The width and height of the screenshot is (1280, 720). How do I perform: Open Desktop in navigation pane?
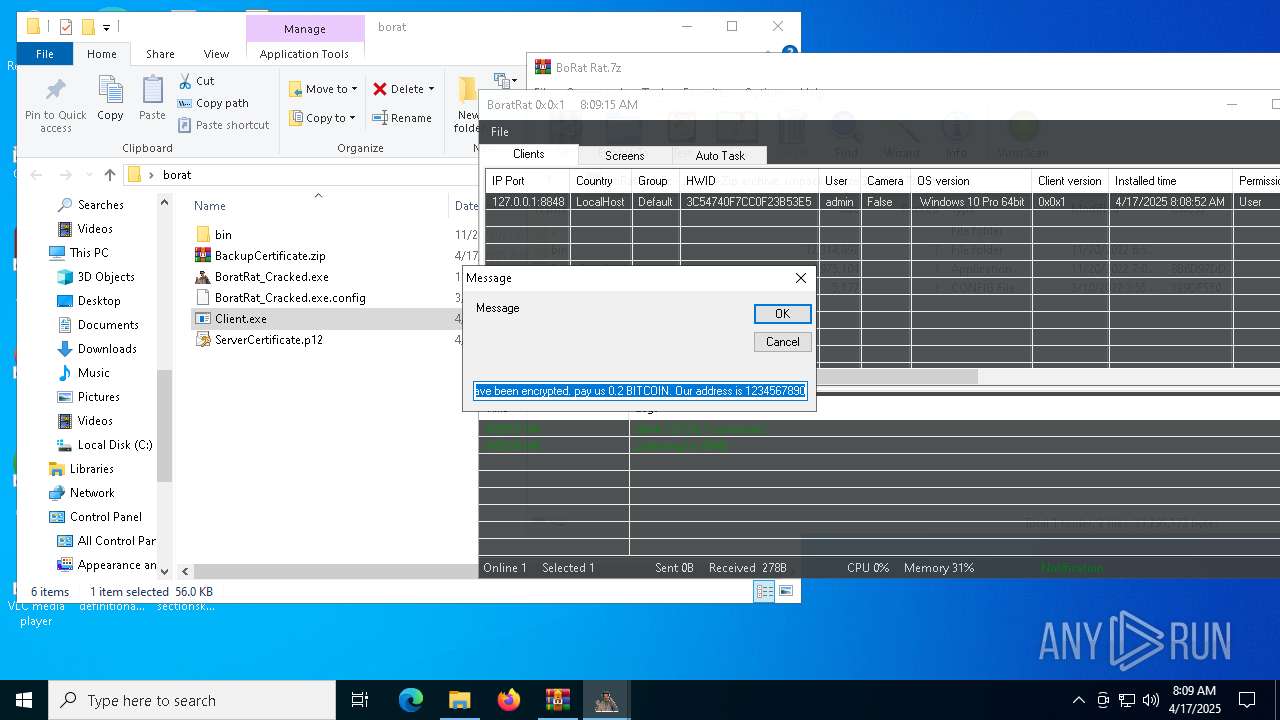(x=99, y=301)
